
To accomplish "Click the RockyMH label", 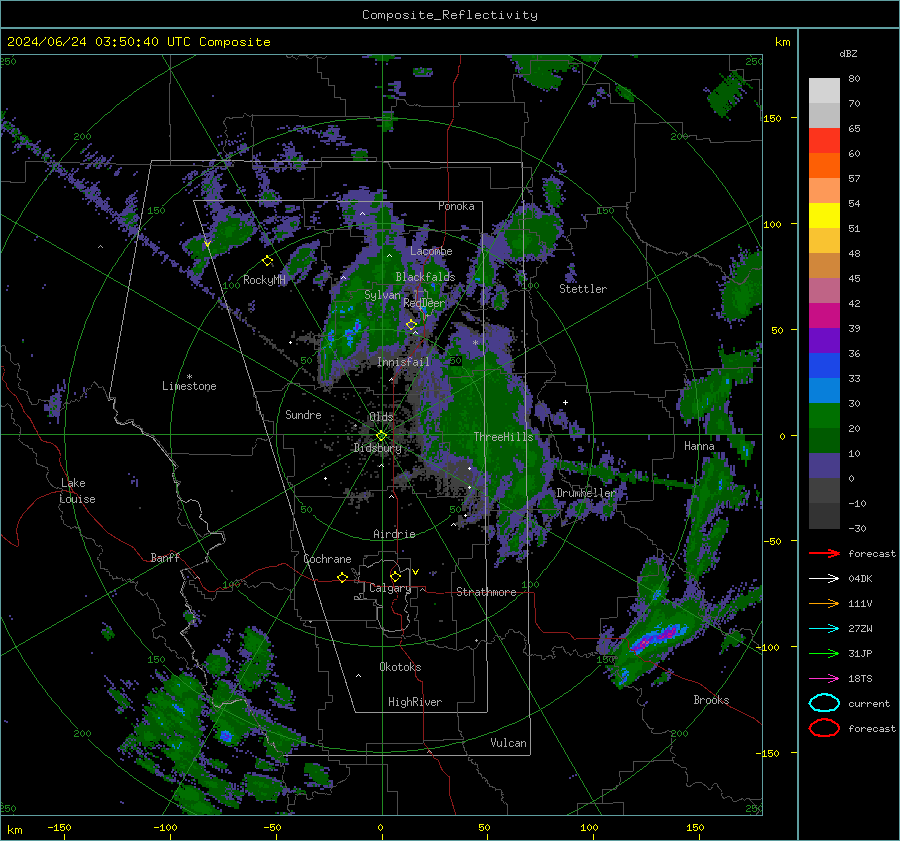I will pos(264,280).
